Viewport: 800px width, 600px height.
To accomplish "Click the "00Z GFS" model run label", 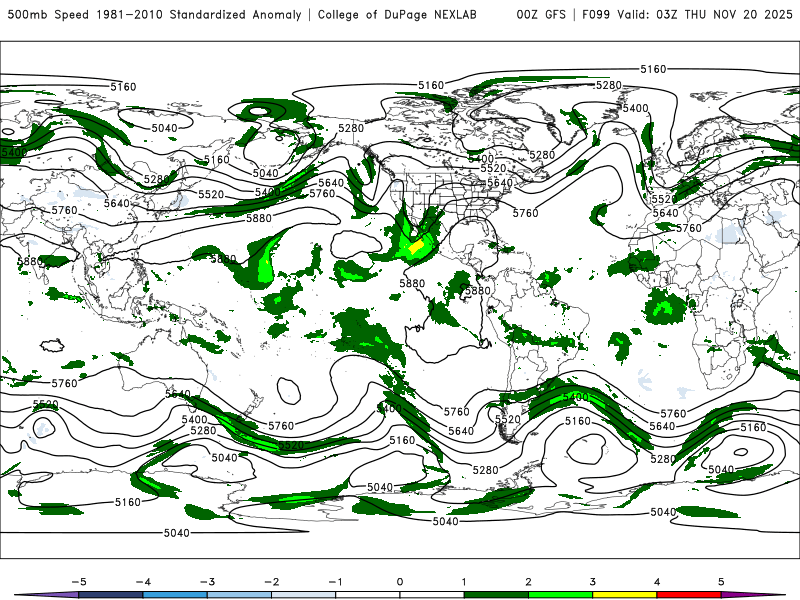I will coord(541,14).
